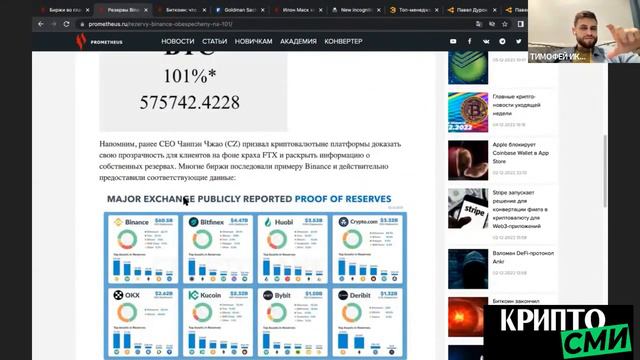Close the 'Биткоин' tab
The image size is (640, 360).
[204, 10]
